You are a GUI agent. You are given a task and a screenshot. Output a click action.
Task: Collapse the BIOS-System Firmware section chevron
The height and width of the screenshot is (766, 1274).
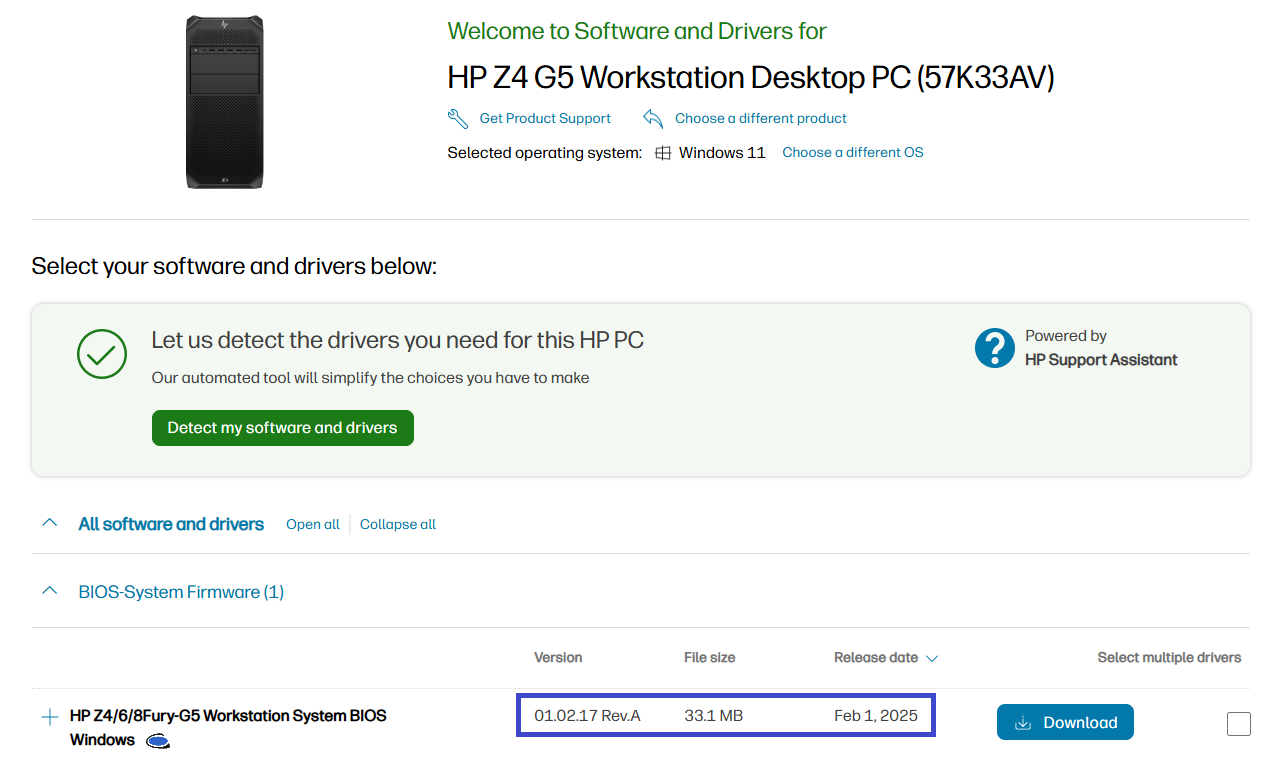click(49, 589)
